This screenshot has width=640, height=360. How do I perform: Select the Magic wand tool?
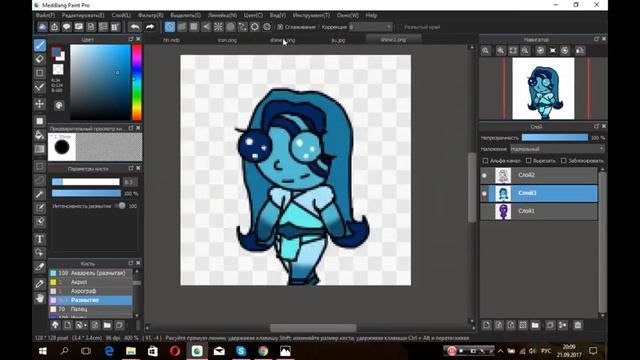40,194
